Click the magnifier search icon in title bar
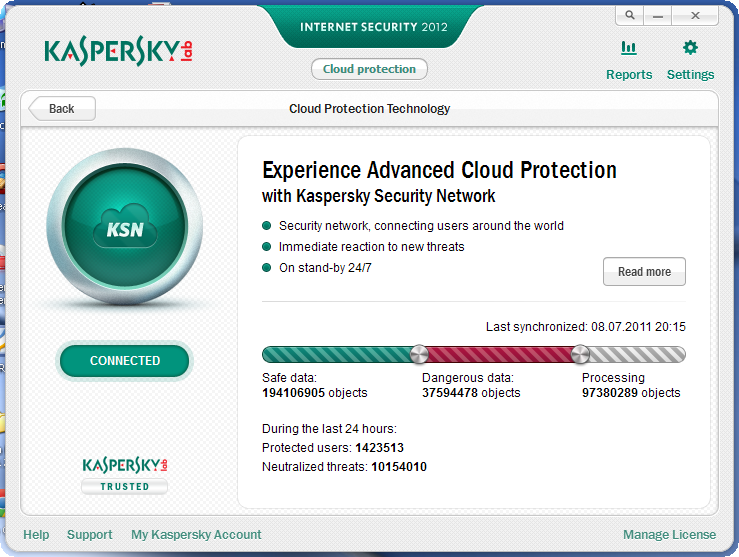The image size is (739, 557). click(x=630, y=16)
